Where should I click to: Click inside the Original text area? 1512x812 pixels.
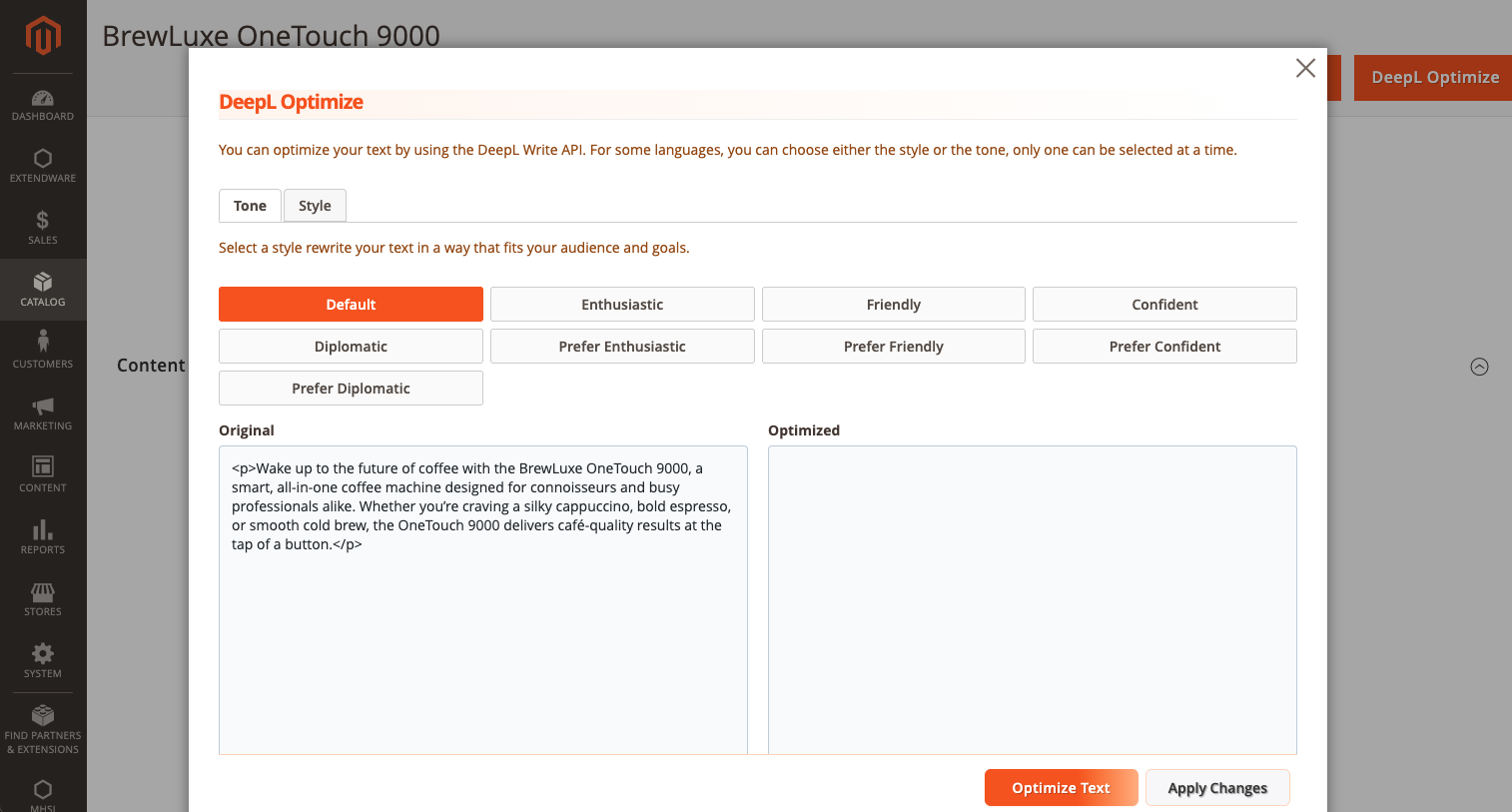click(483, 600)
